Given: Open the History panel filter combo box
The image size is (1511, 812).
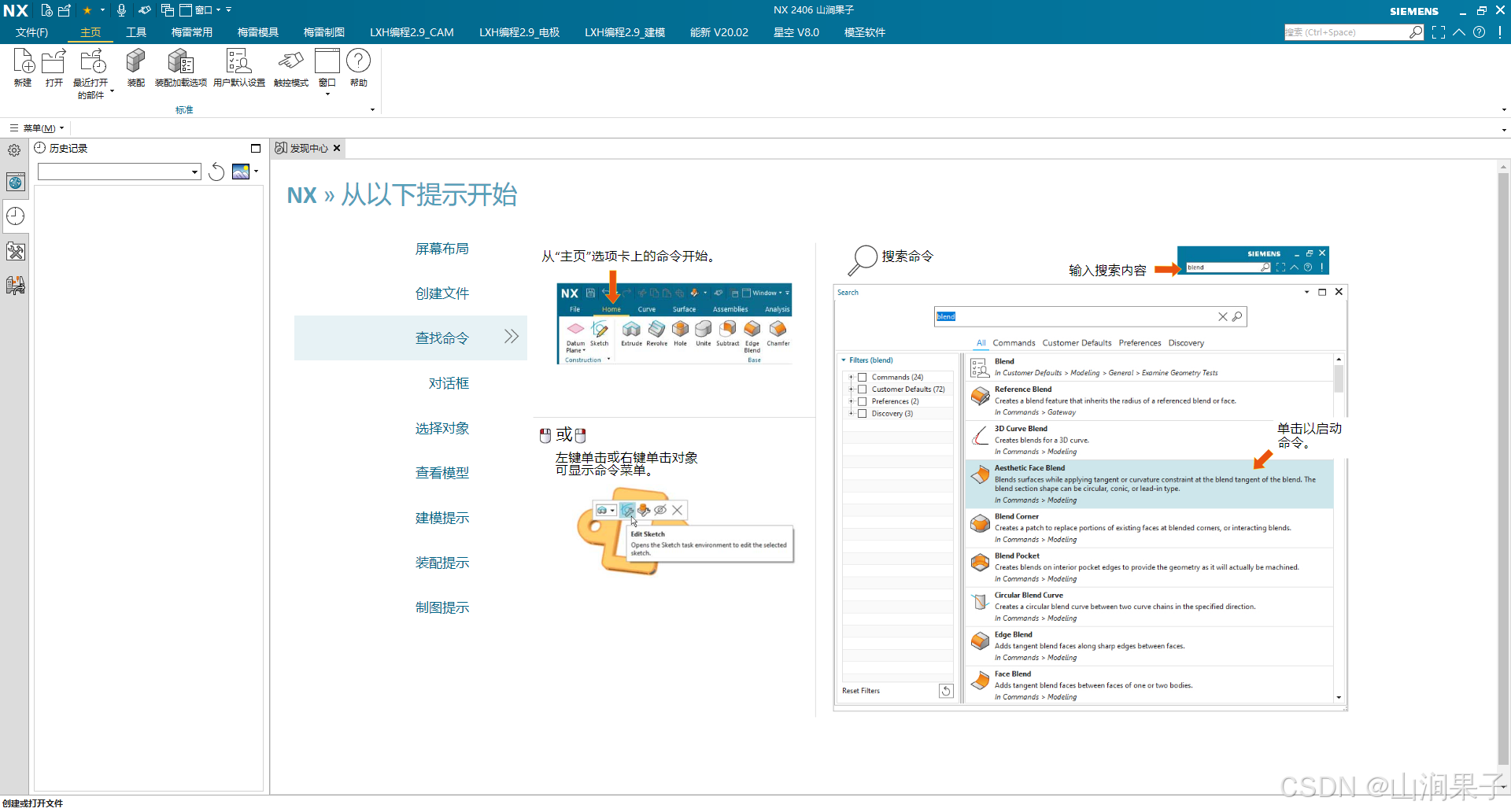Looking at the screenshot, I should pyautogui.click(x=120, y=172).
